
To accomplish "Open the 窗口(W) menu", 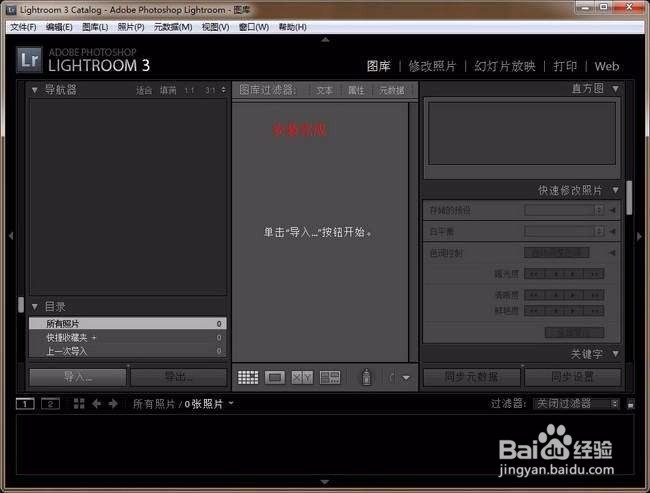I will click(x=254, y=27).
